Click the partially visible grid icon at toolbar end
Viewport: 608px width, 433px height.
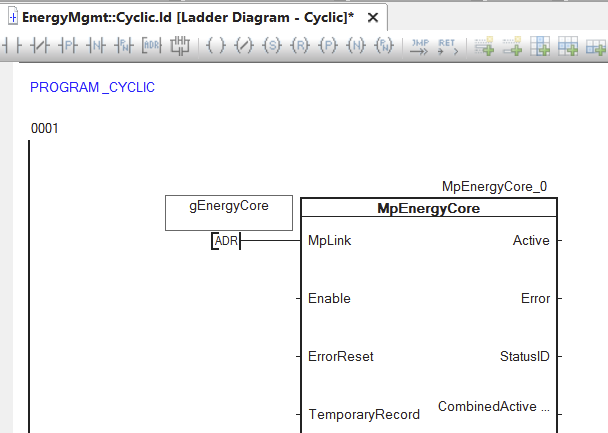click(596, 47)
